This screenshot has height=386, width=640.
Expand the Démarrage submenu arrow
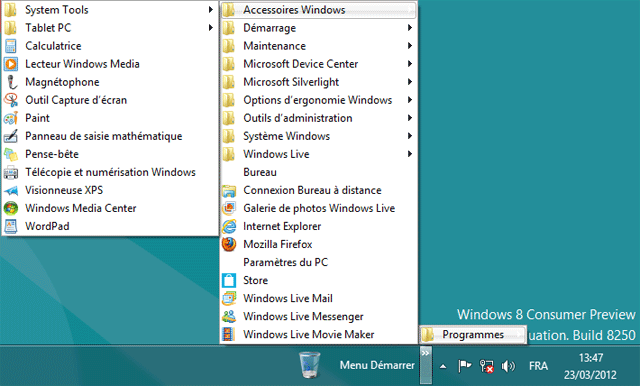409,28
